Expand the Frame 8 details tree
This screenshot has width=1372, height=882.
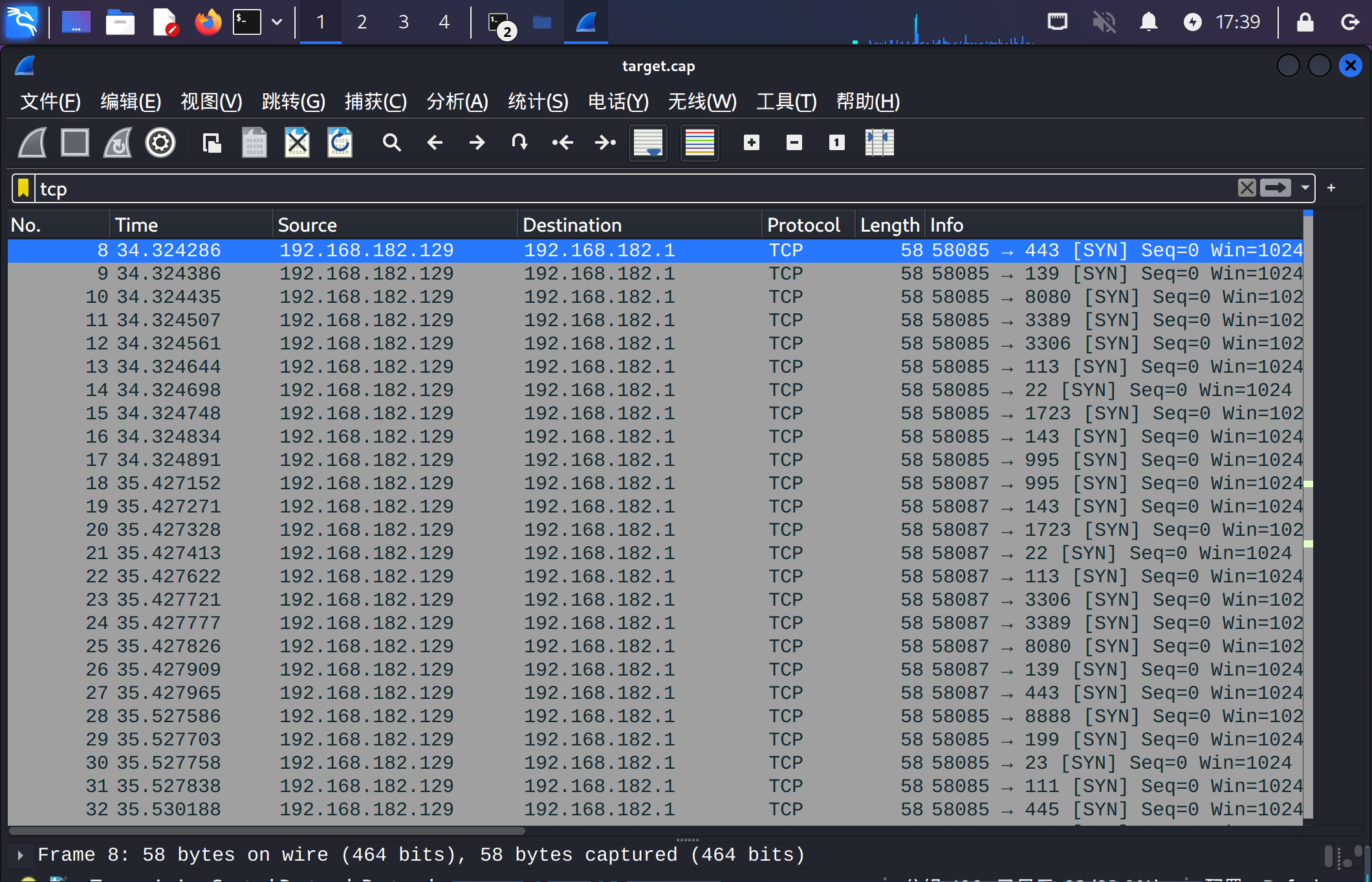21,855
